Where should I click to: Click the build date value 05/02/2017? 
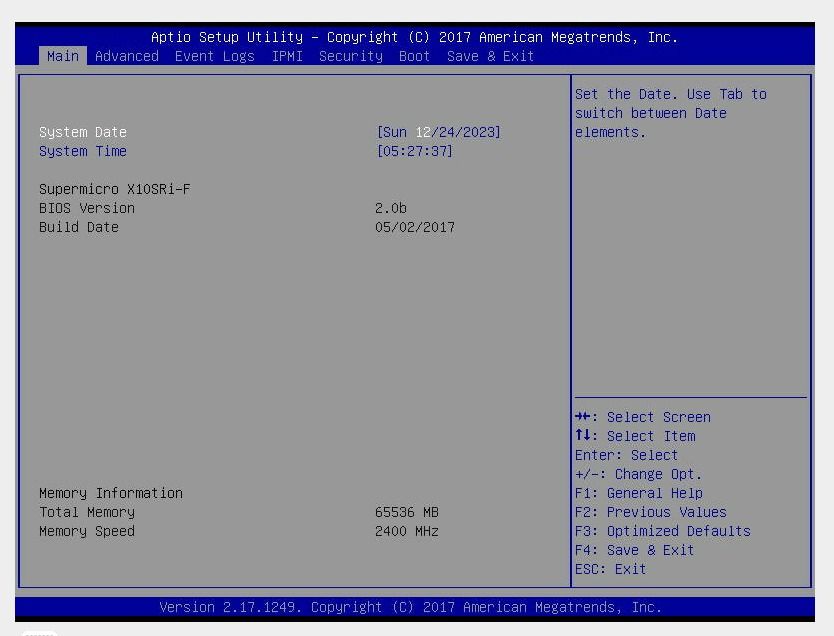(x=414, y=227)
